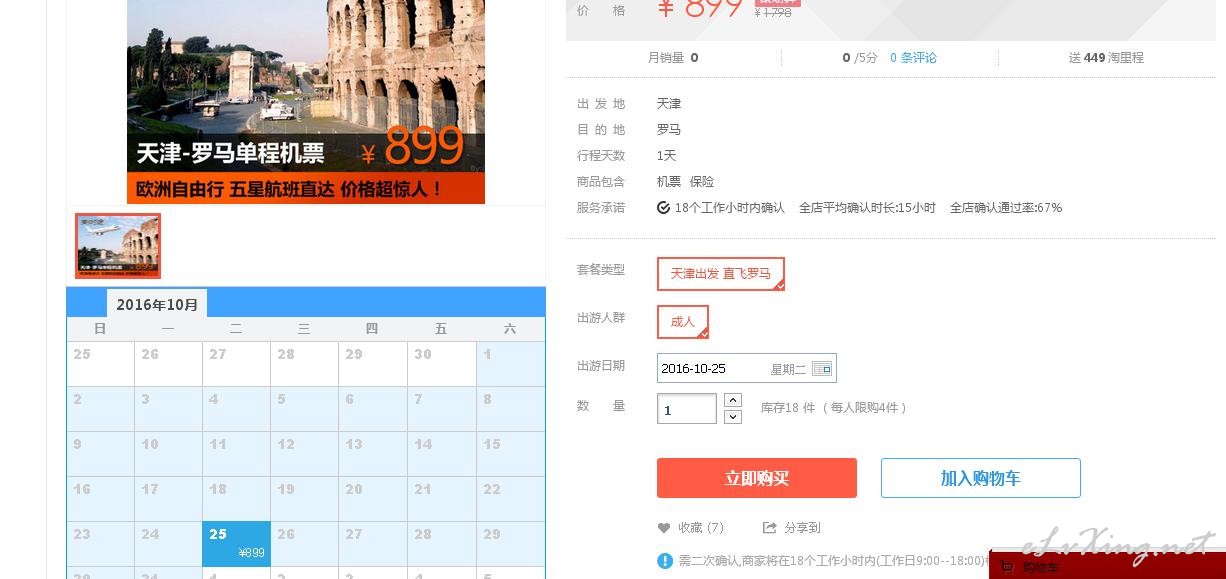Add to cart with 加入购物车
The width and height of the screenshot is (1226, 579).
click(981, 478)
